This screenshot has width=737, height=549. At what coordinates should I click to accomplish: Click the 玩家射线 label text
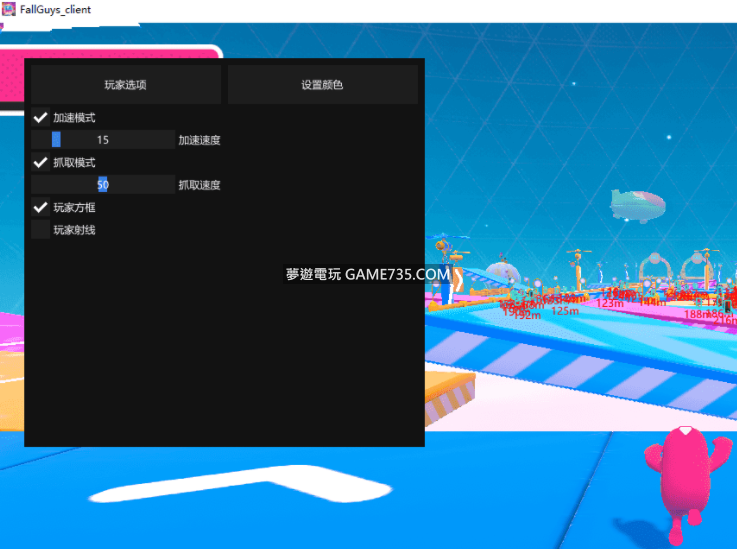[x=74, y=230]
